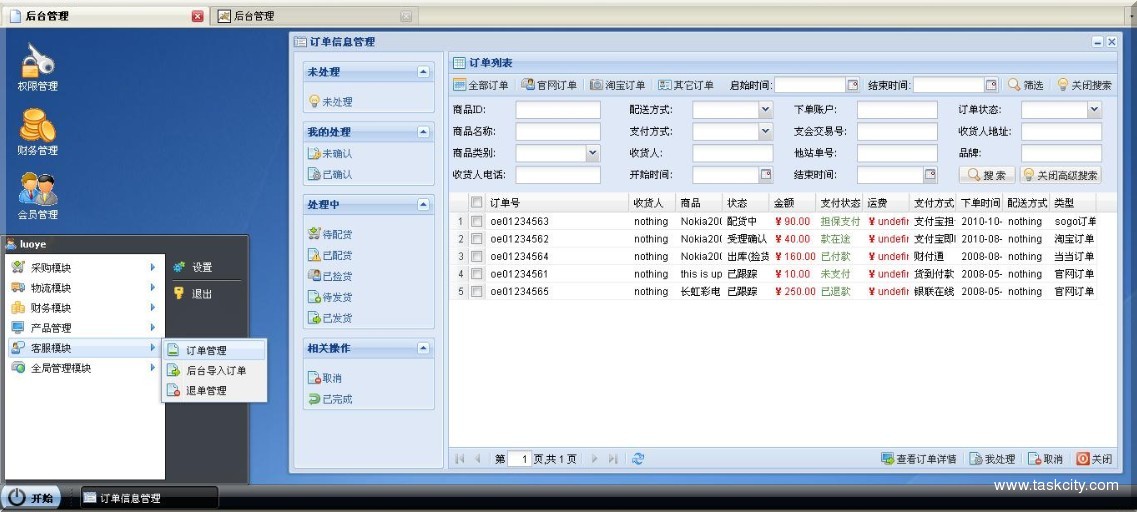
Task: Open the 支付方式 dropdown
Action: (766, 131)
